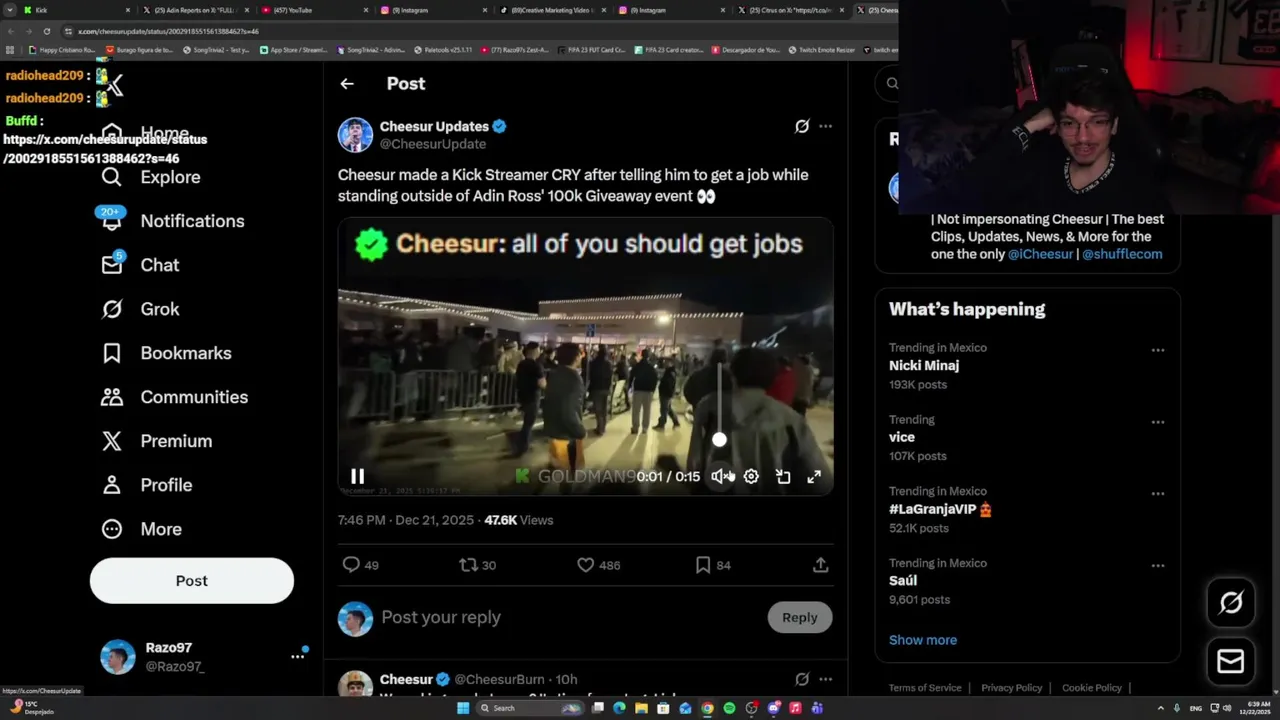The image size is (1280, 720).
Task: Switch to Adin Reports on X tab
Action: tap(194, 10)
